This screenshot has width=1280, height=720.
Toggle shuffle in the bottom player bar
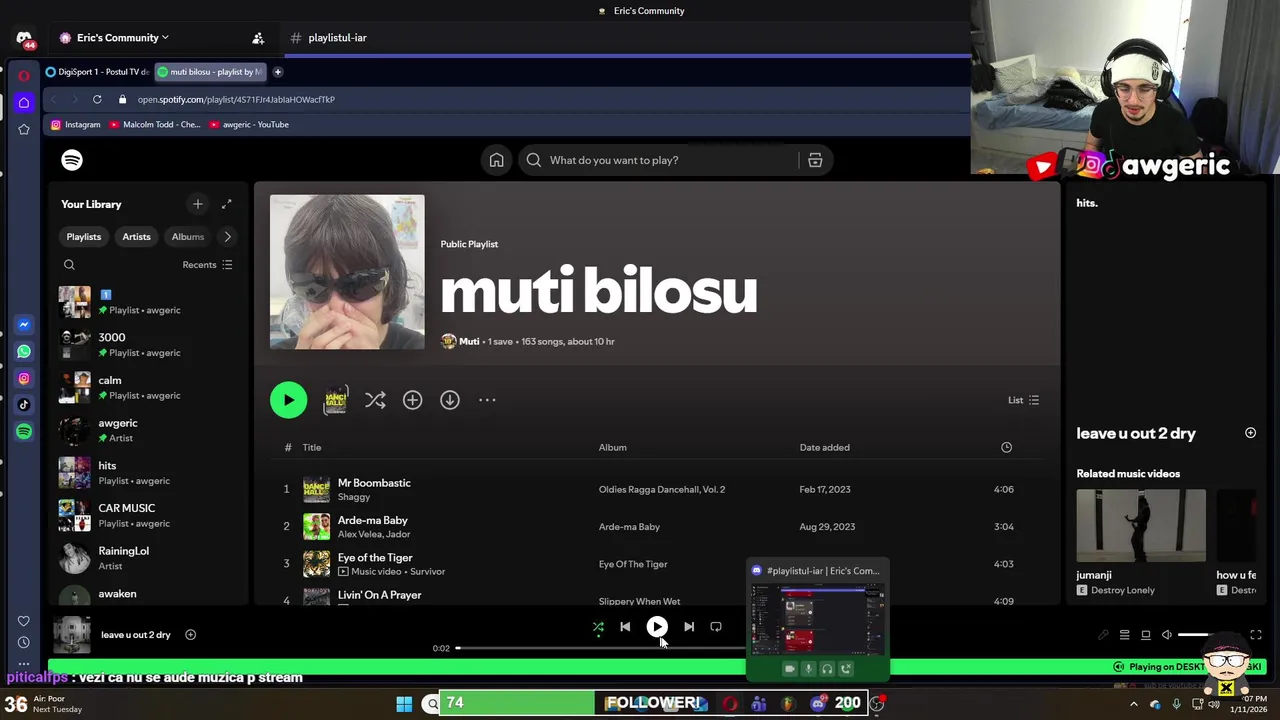[598, 627]
